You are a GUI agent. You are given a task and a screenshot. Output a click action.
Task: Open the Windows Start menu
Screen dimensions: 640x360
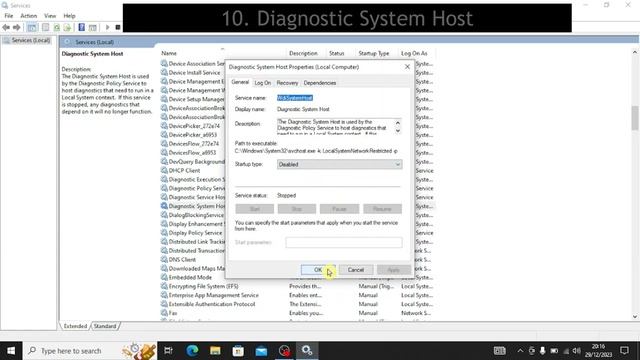coord(11,351)
